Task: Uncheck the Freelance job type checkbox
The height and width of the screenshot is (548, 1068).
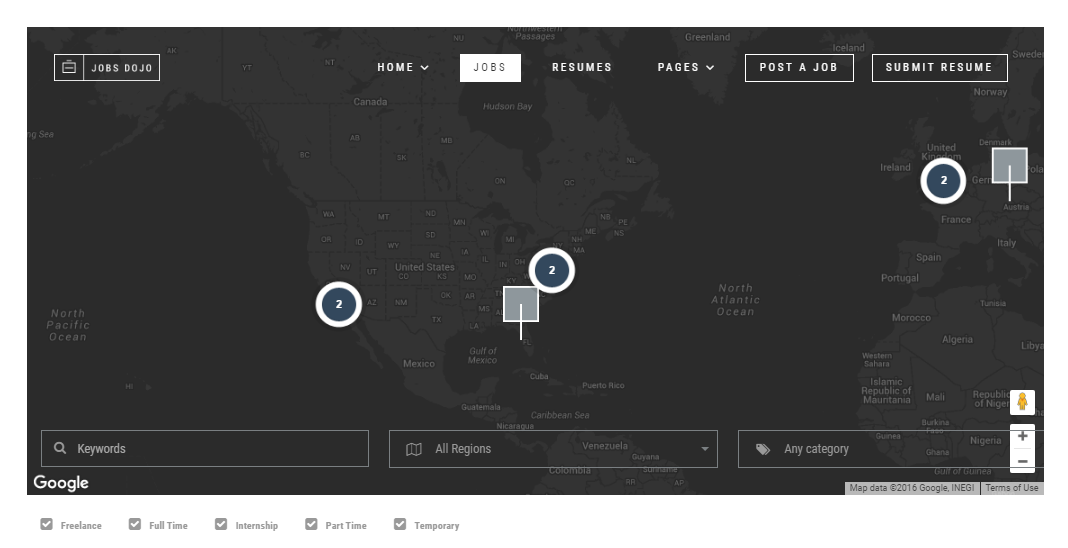Action: tap(46, 524)
